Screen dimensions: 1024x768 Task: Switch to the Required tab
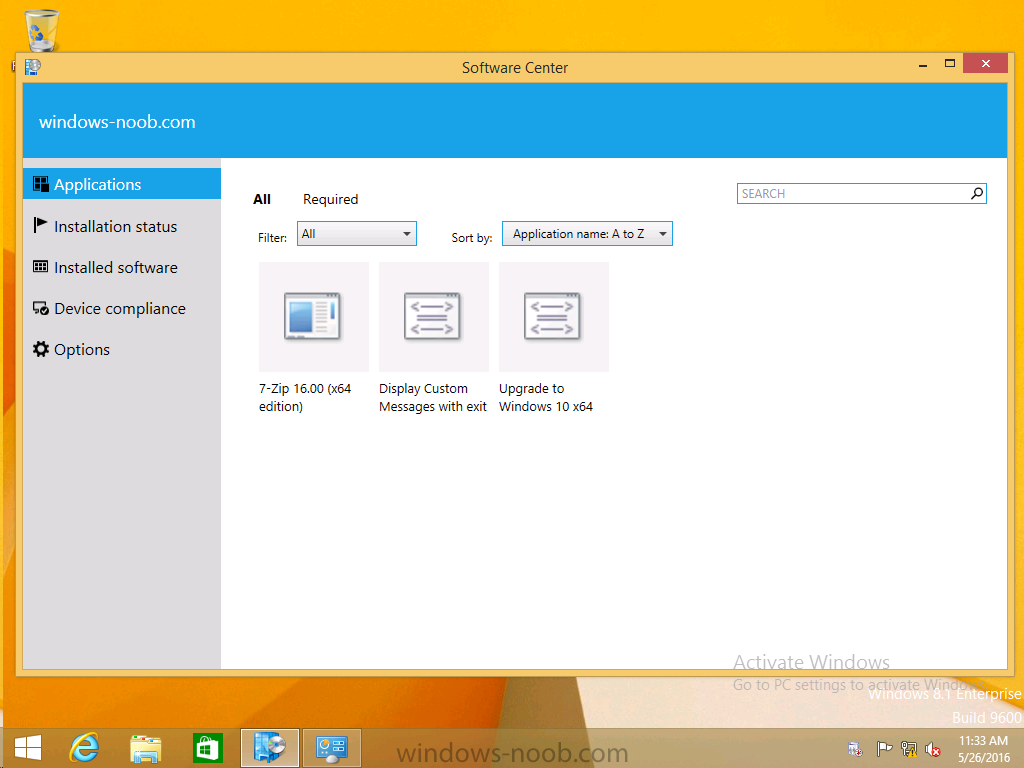pyautogui.click(x=330, y=199)
